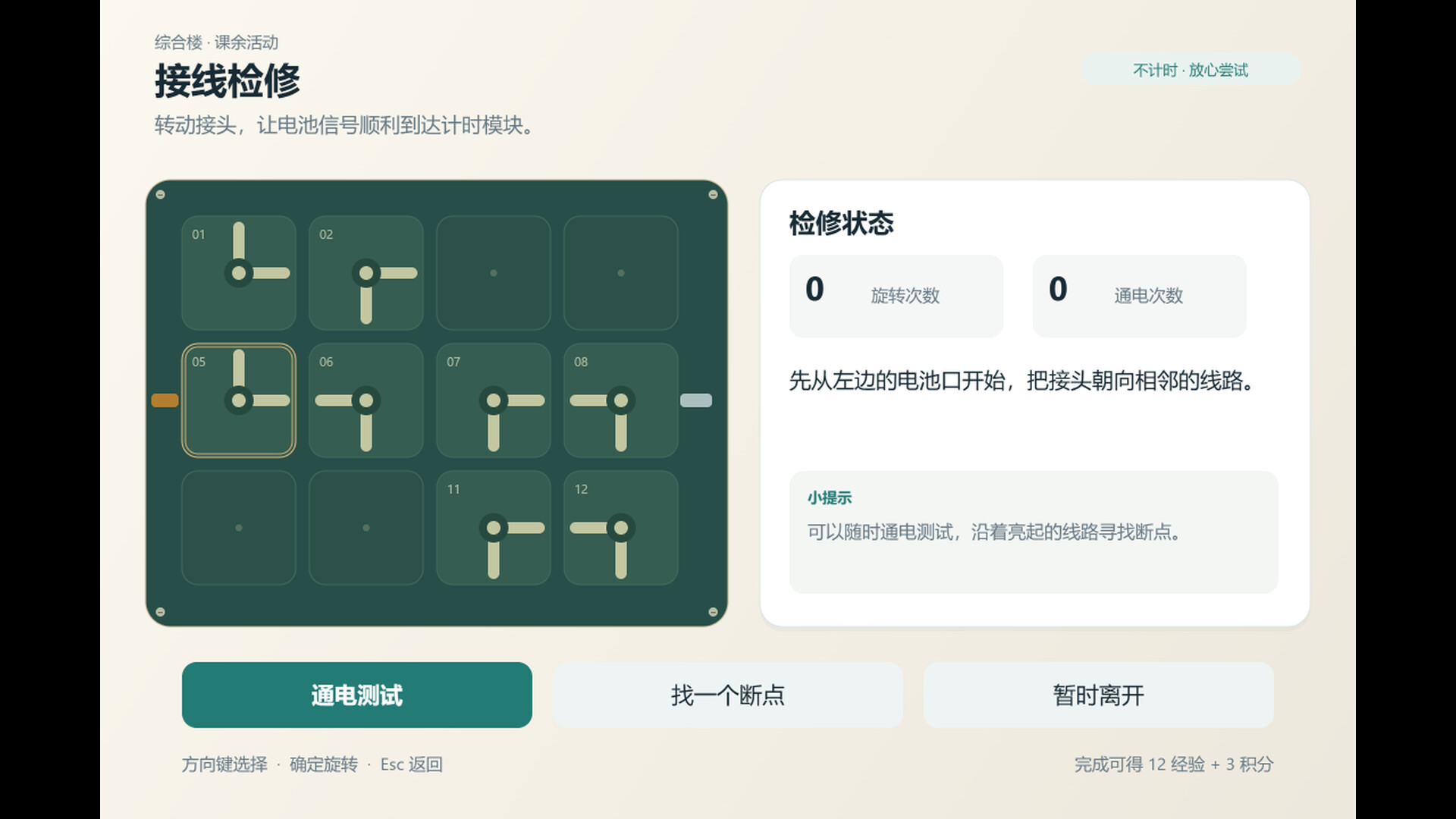Click 找一个断点 to find a break
The image size is (1456, 819).
point(728,695)
